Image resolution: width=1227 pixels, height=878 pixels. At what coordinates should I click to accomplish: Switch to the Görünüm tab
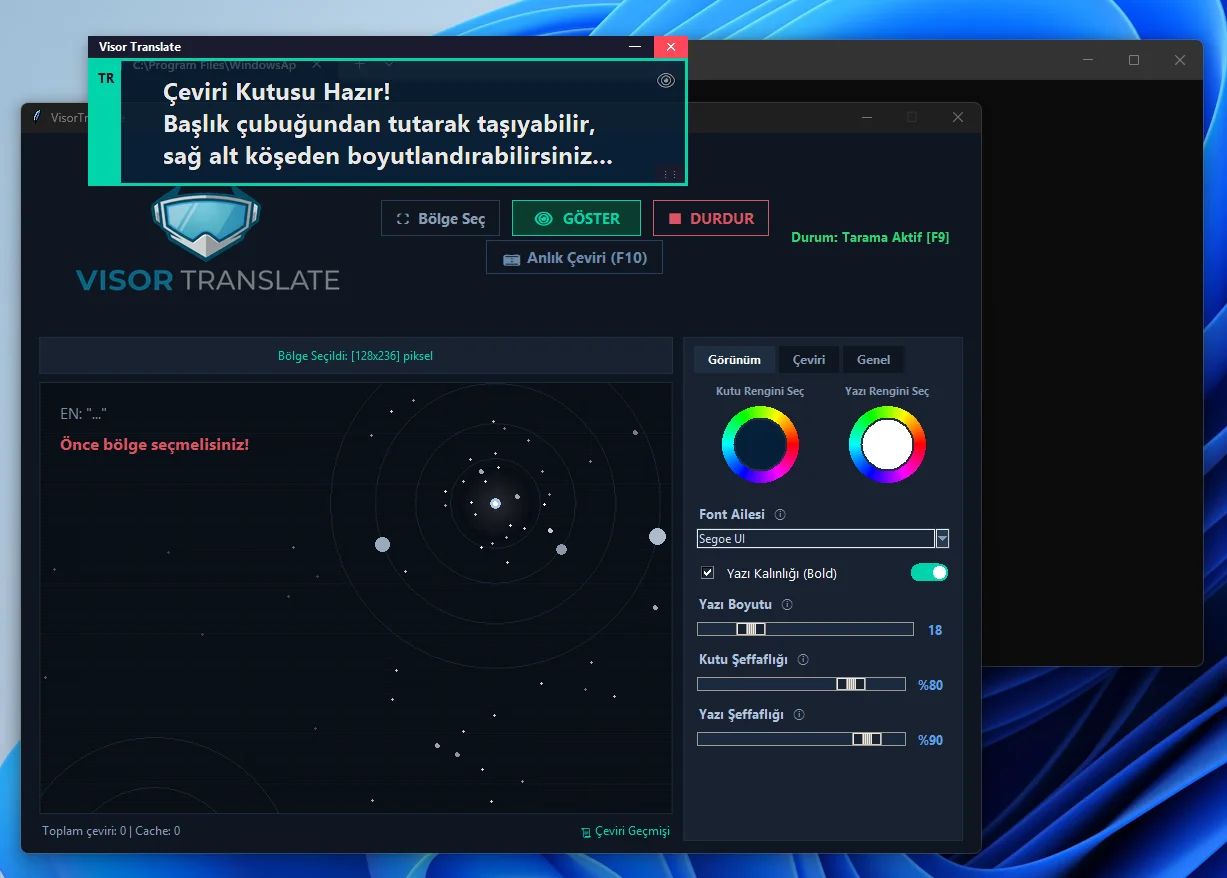coord(734,360)
